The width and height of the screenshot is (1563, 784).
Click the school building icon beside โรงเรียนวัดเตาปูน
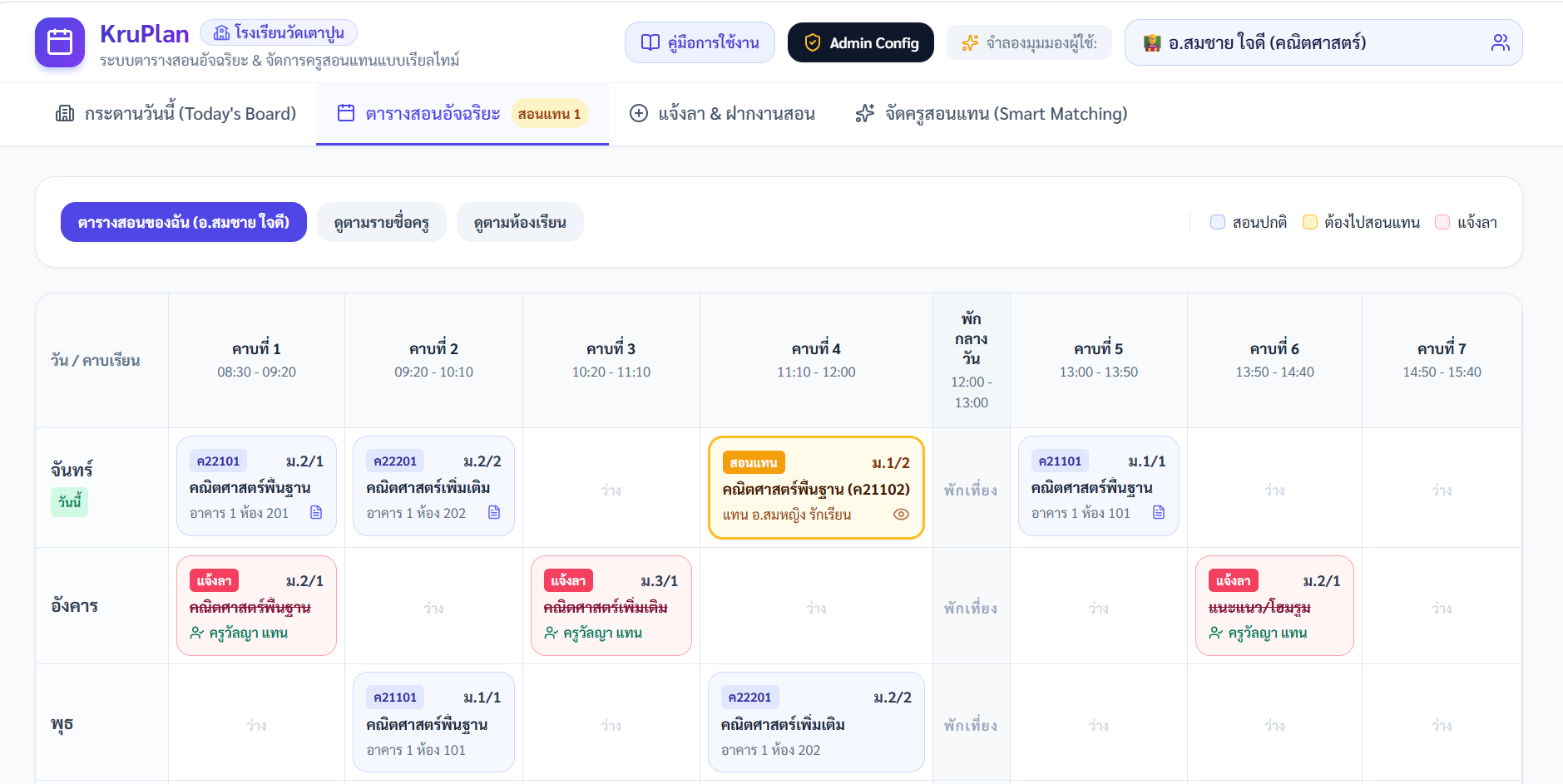(221, 32)
